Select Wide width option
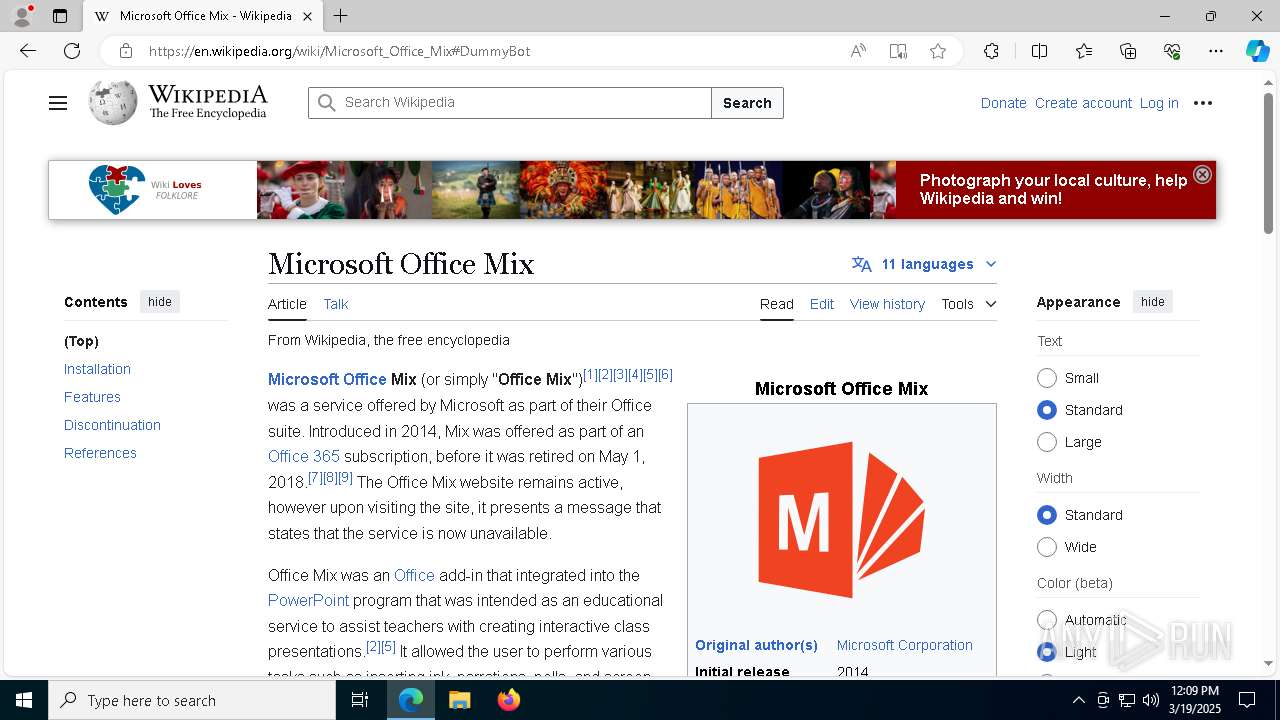 1047,547
